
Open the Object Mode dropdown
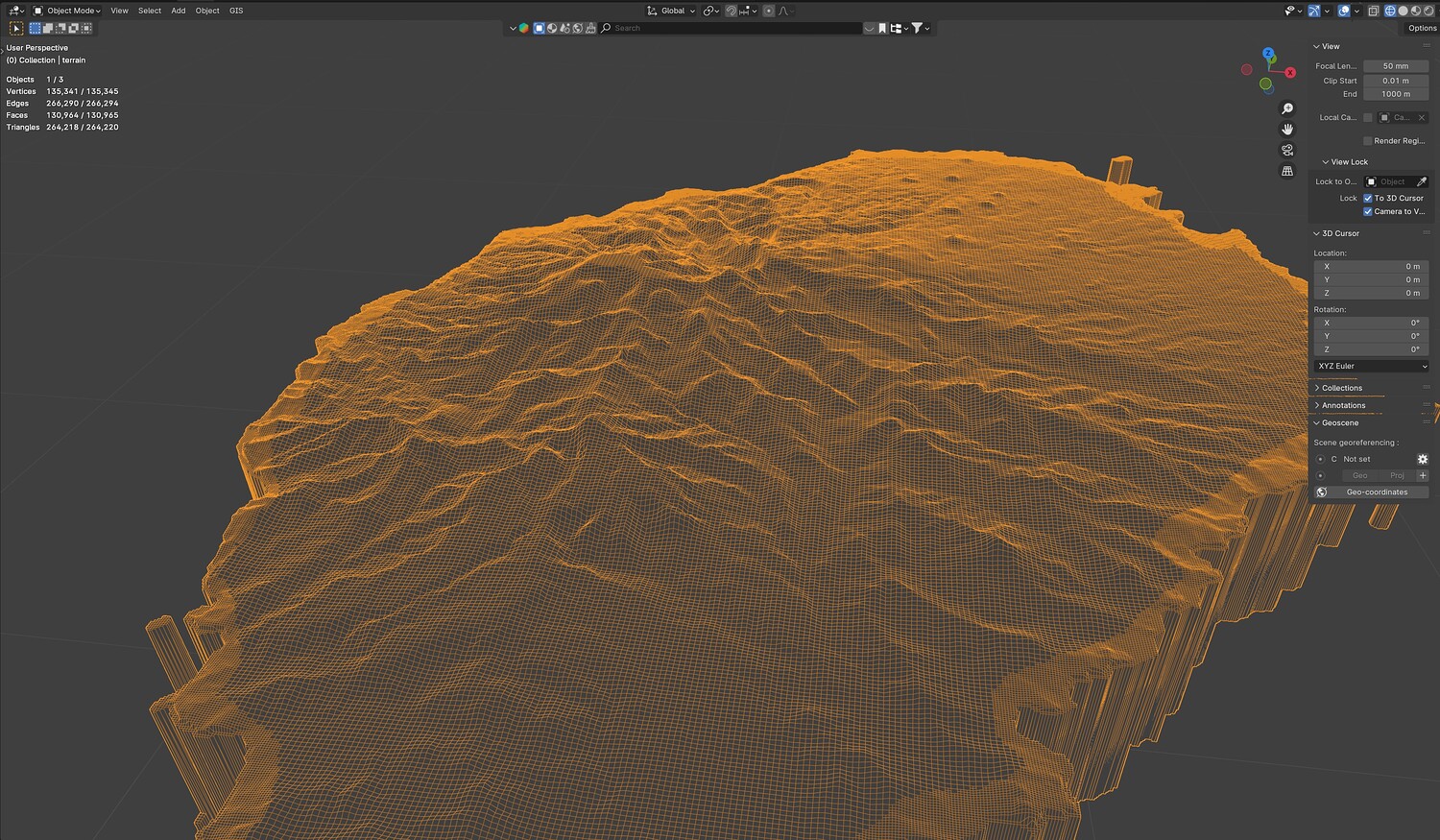point(67,11)
